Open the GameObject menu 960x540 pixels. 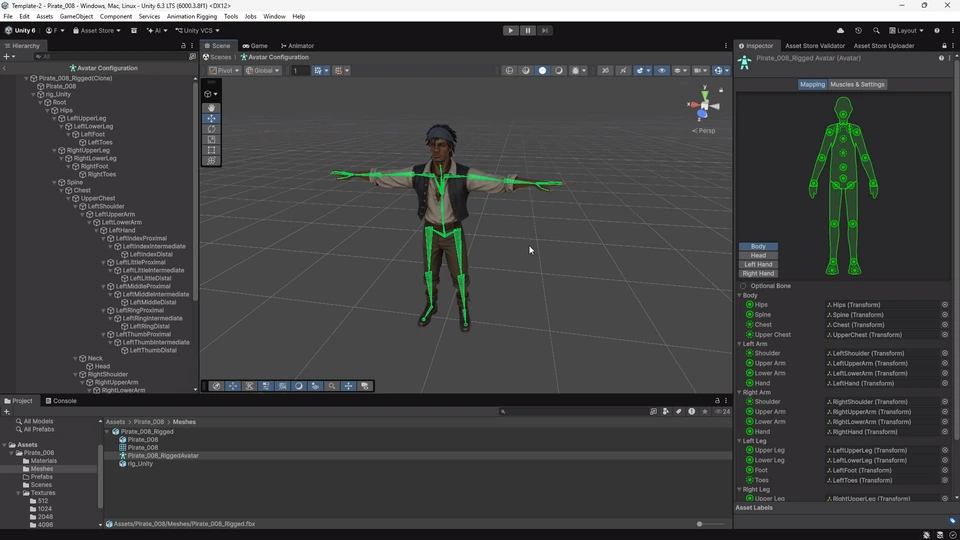[x=76, y=17]
